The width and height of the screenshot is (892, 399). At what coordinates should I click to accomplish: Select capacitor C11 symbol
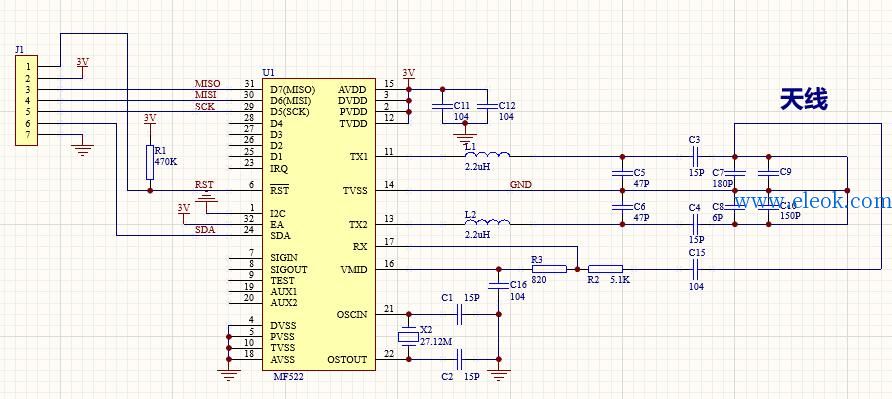pos(443,106)
